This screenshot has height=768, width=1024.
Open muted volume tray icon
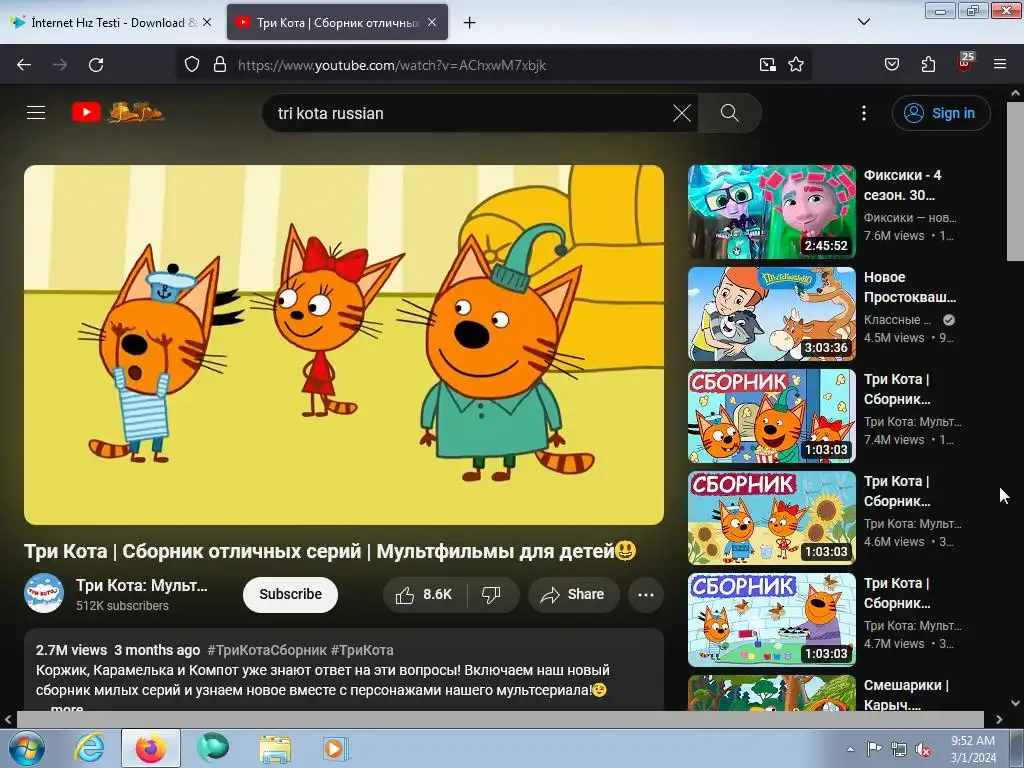(x=923, y=749)
